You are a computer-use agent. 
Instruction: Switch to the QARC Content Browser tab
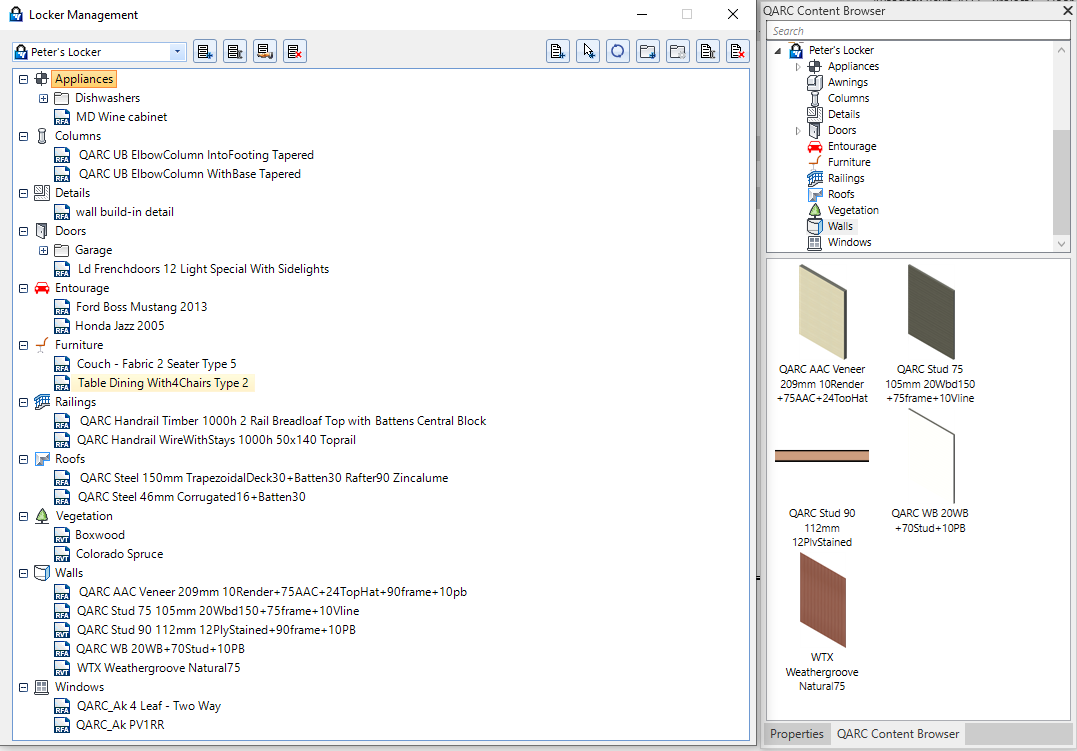click(x=897, y=734)
